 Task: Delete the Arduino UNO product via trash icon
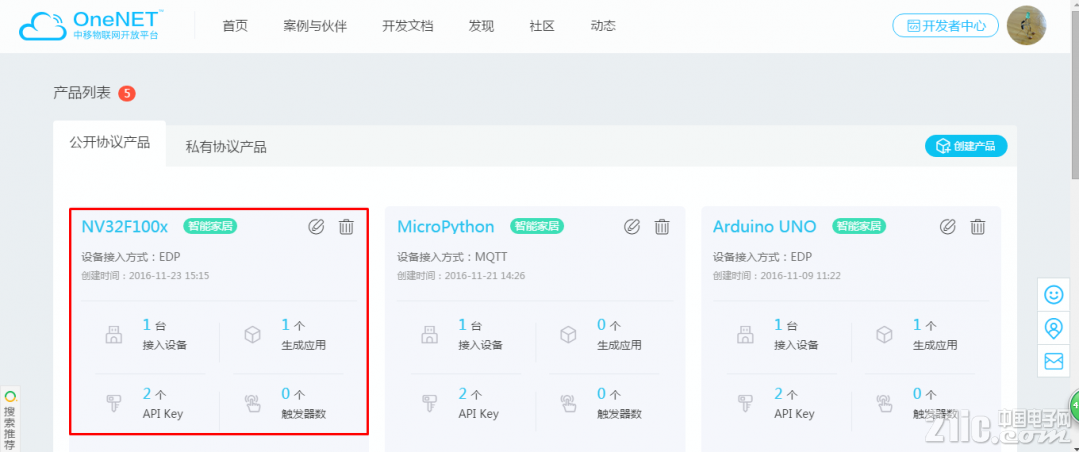(x=978, y=226)
